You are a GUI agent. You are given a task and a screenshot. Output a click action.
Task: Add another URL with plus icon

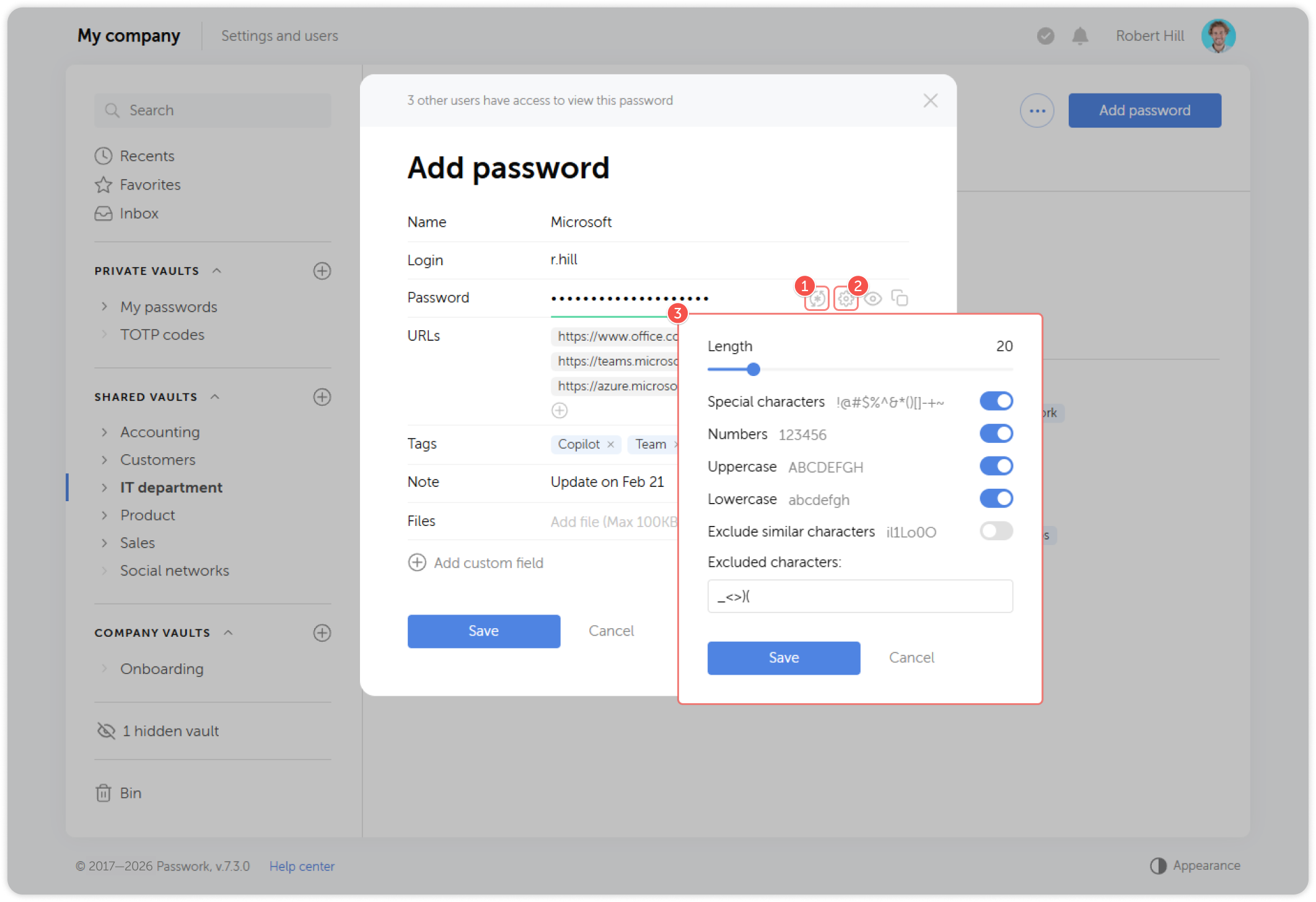559,410
